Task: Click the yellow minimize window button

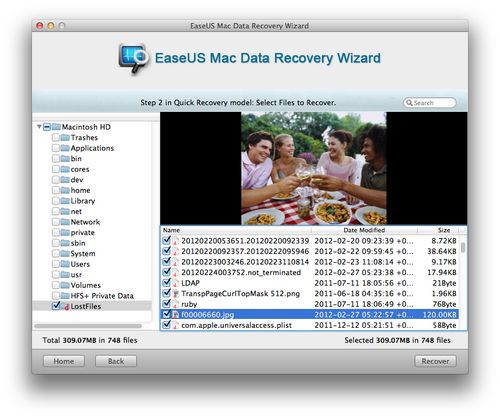Action: [x=51, y=26]
